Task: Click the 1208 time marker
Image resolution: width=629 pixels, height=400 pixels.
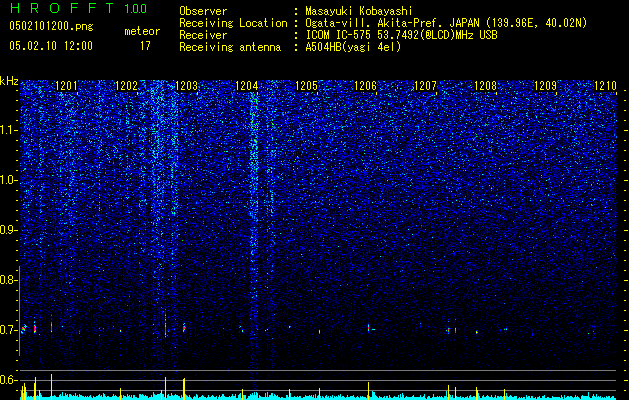Action: click(x=485, y=86)
